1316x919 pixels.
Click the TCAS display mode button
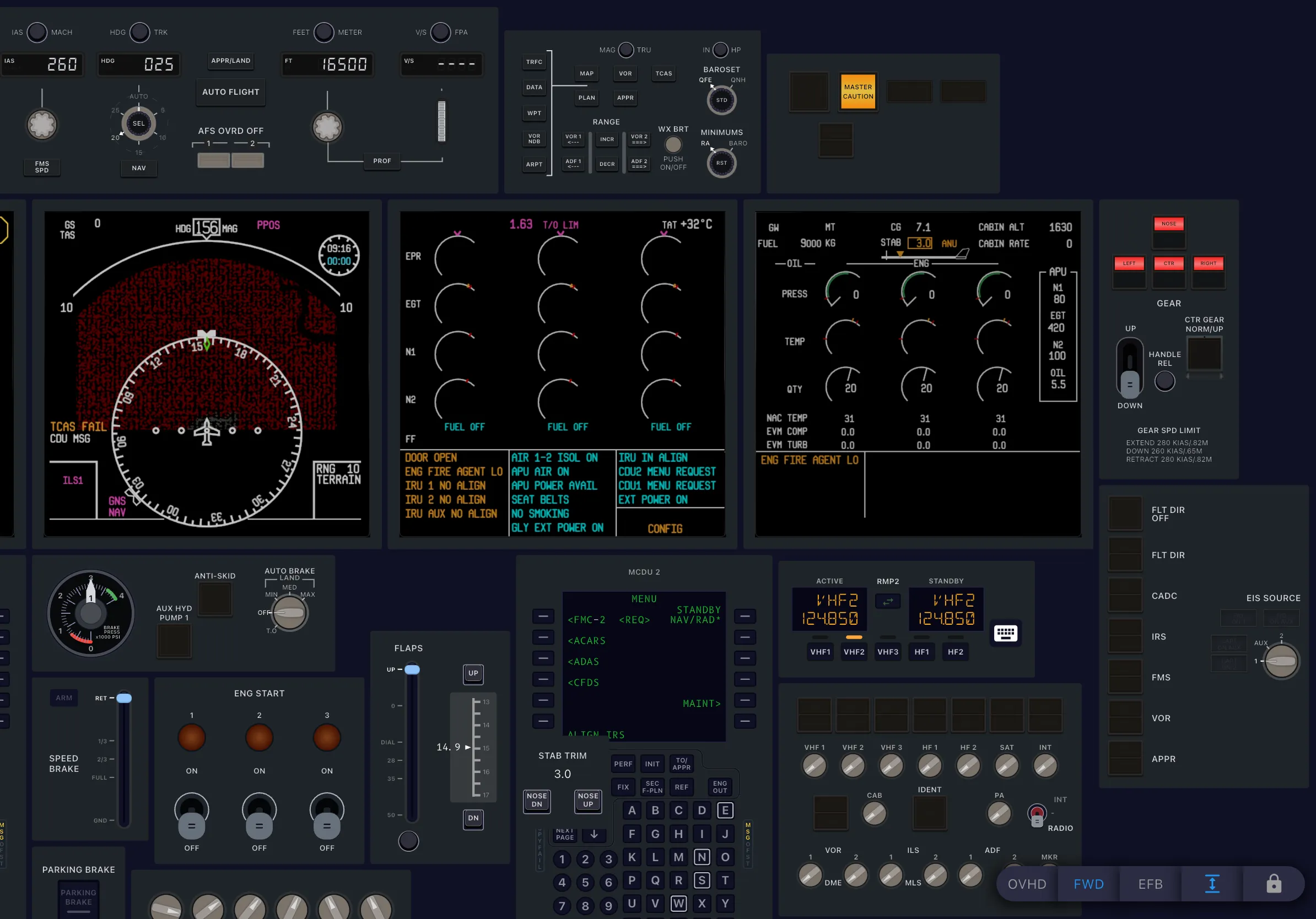pyautogui.click(x=664, y=73)
